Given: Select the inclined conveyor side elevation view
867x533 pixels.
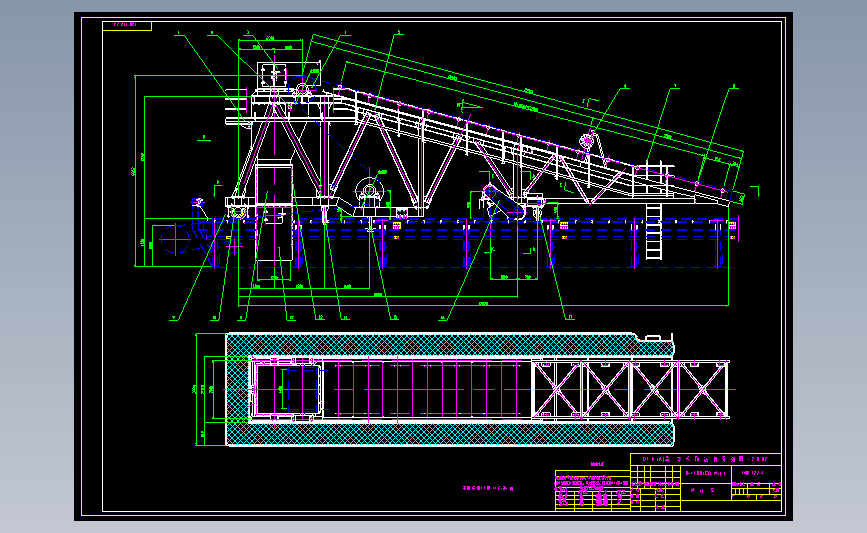Looking at the screenshot, I should click(440, 177).
